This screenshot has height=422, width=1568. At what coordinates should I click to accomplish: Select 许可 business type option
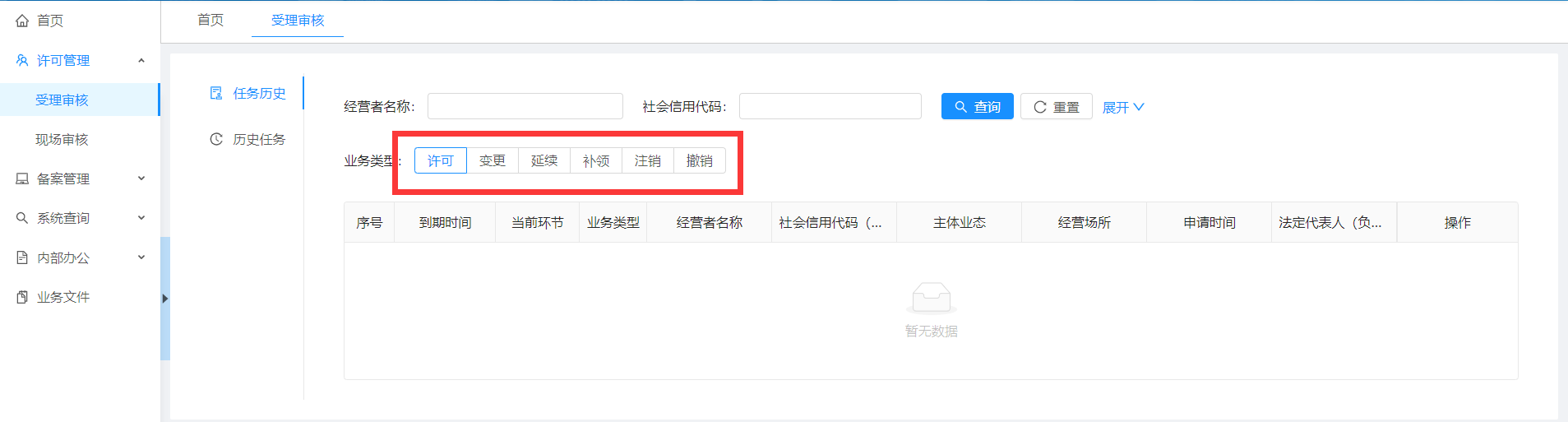[x=440, y=160]
